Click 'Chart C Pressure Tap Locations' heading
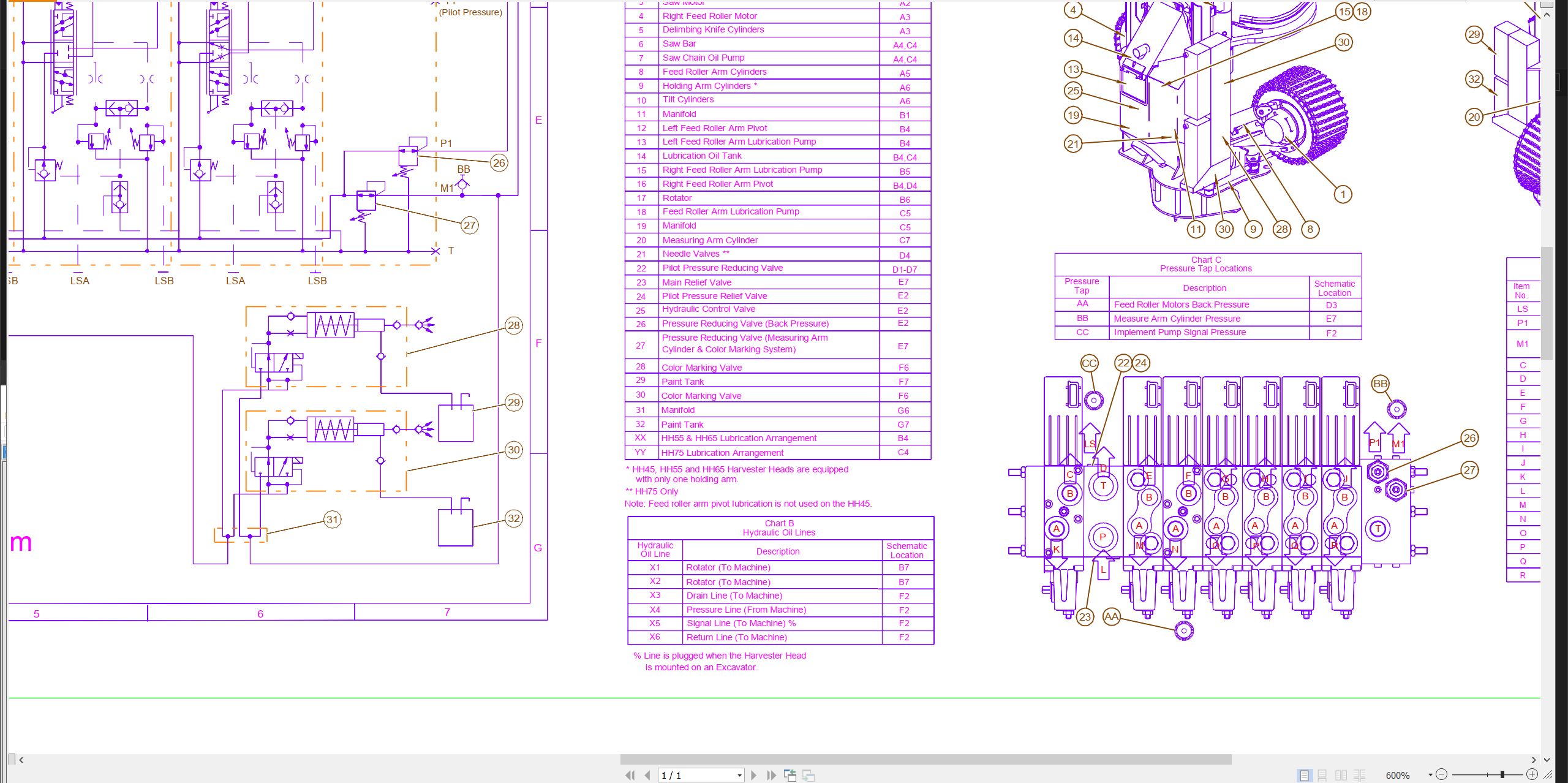 pos(1205,264)
